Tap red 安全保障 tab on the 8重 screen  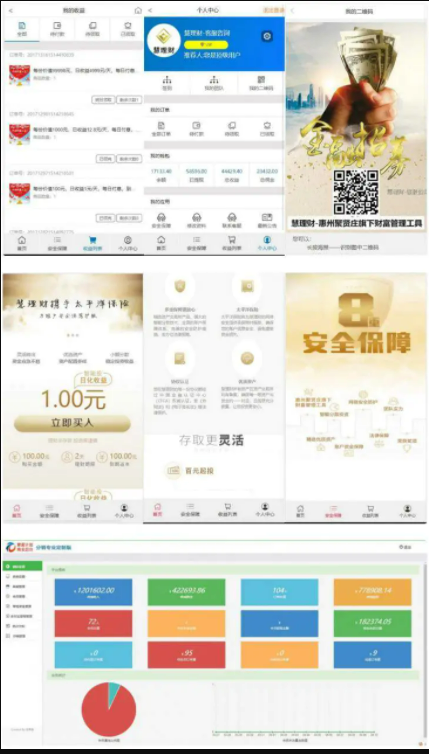point(333,511)
